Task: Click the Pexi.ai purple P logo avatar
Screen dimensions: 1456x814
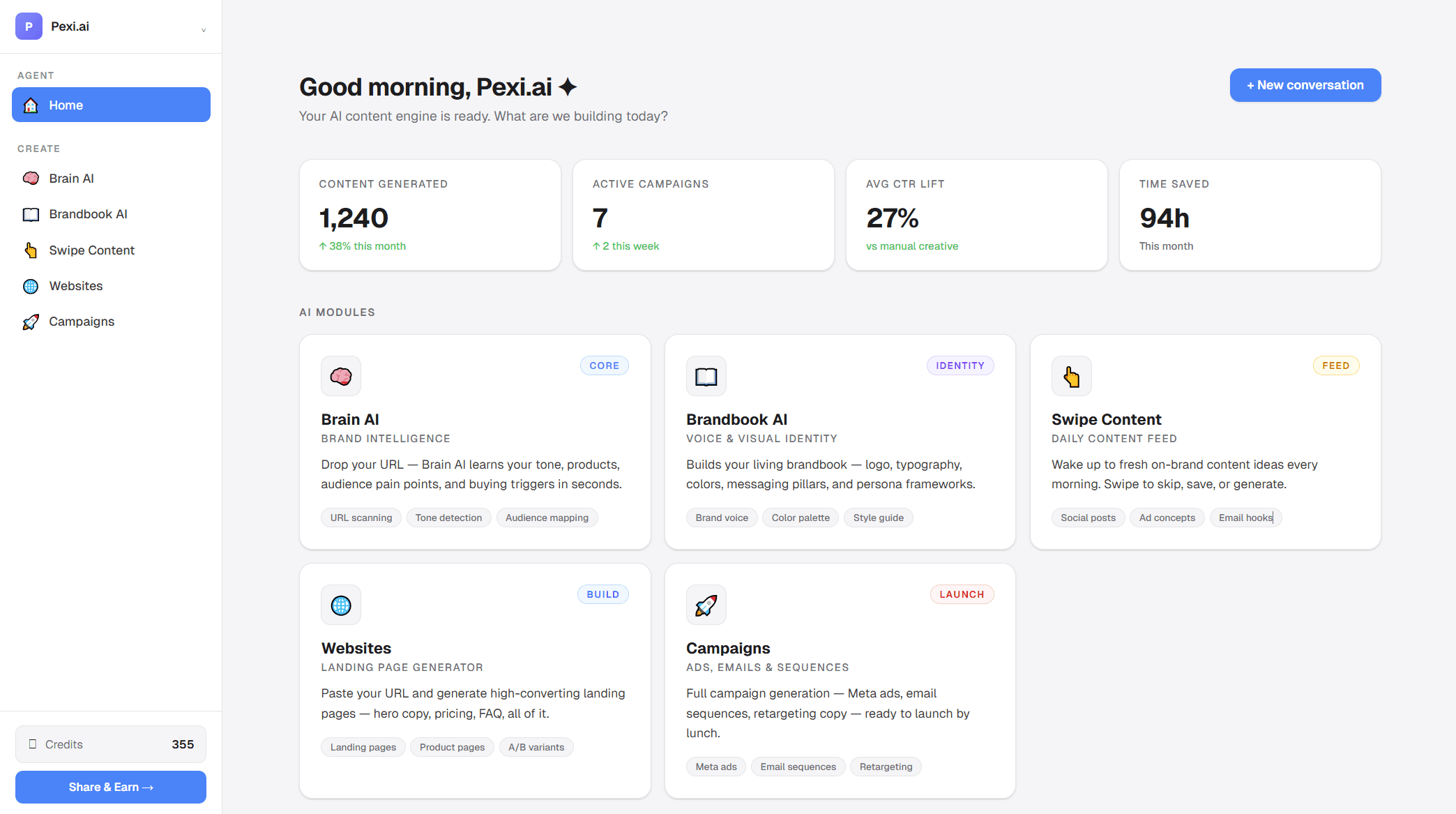Action: point(28,26)
